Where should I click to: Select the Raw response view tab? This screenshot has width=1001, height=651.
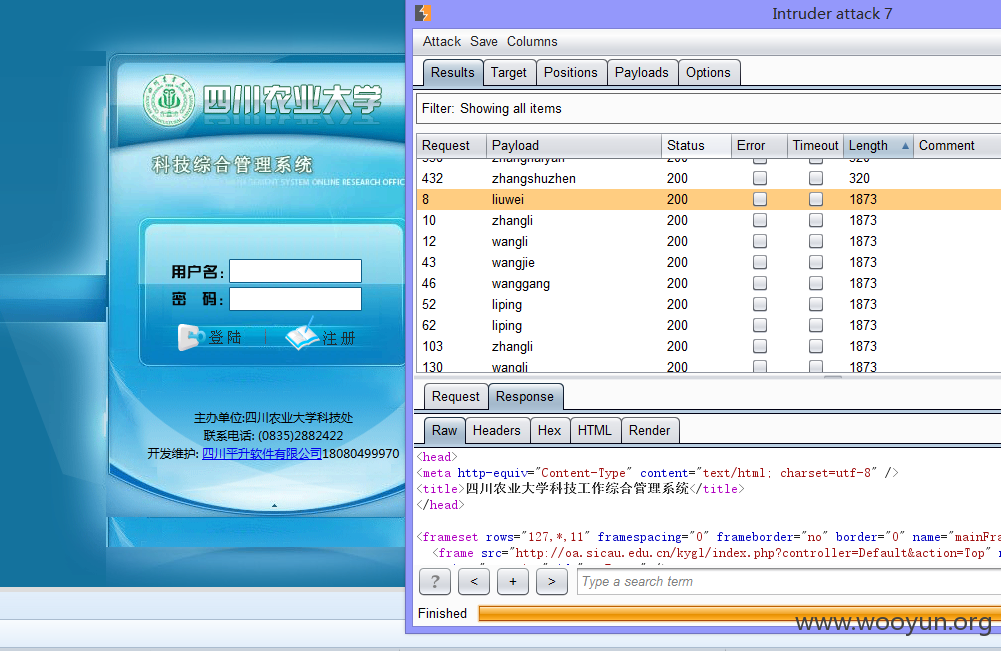pyautogui.click(x=444, y=431)
